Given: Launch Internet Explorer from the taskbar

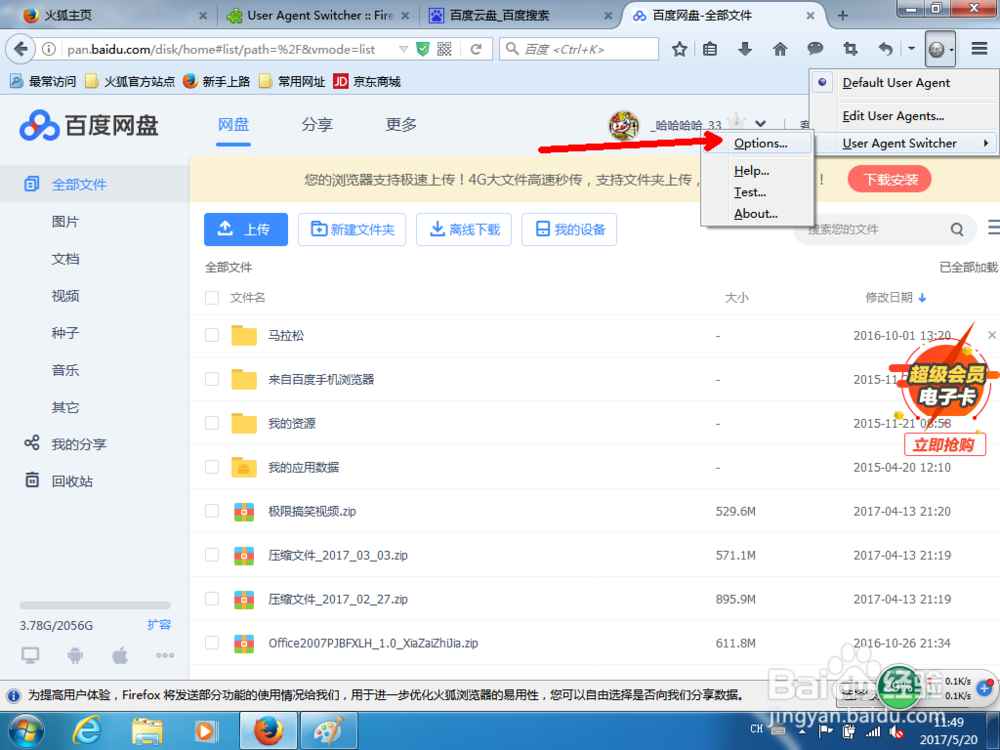Looking at the screenshot, I should tap(86, 732).
